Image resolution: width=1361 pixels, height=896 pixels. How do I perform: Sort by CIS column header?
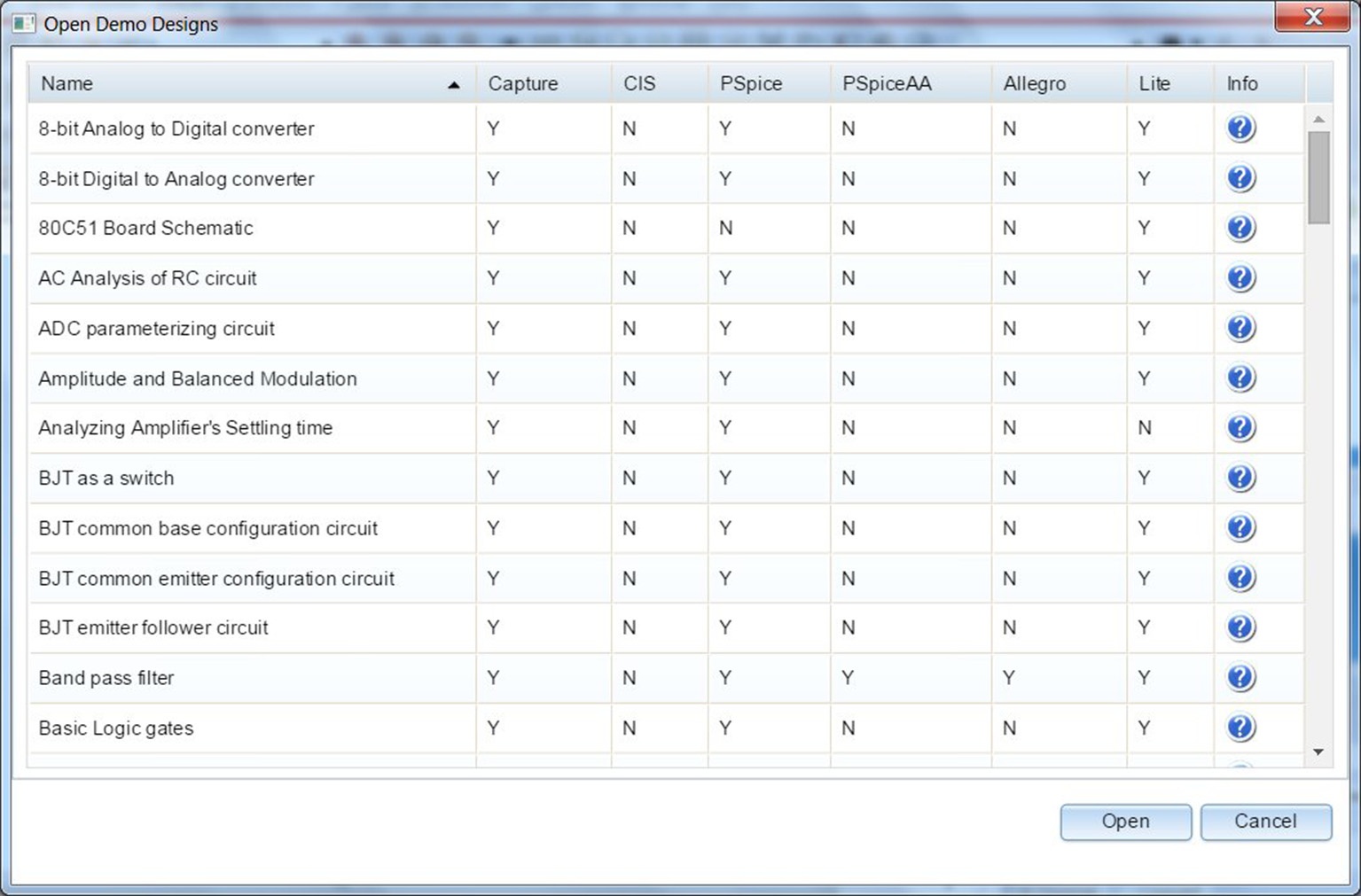tap(660, 83)
